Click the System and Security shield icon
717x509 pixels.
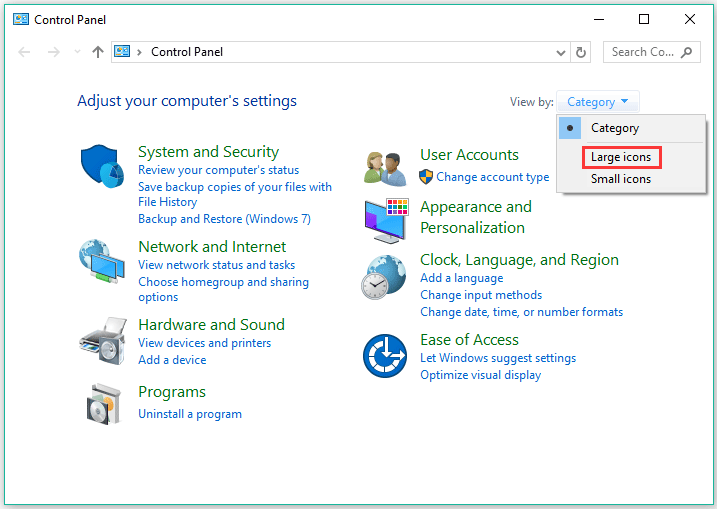tap(102, 166)
